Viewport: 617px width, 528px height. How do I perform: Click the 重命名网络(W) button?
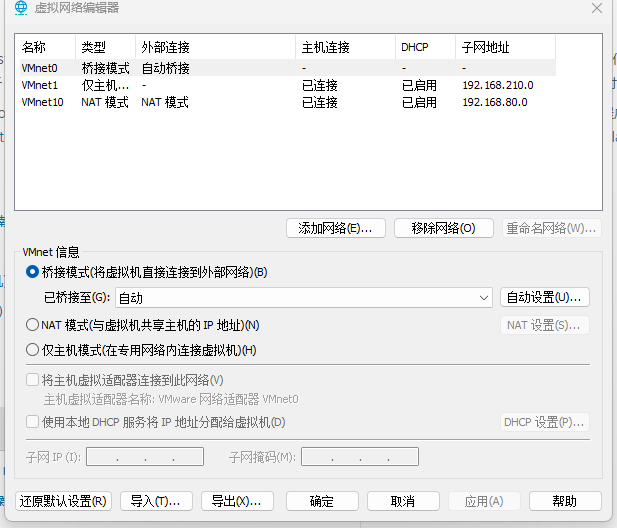[551, 228]
